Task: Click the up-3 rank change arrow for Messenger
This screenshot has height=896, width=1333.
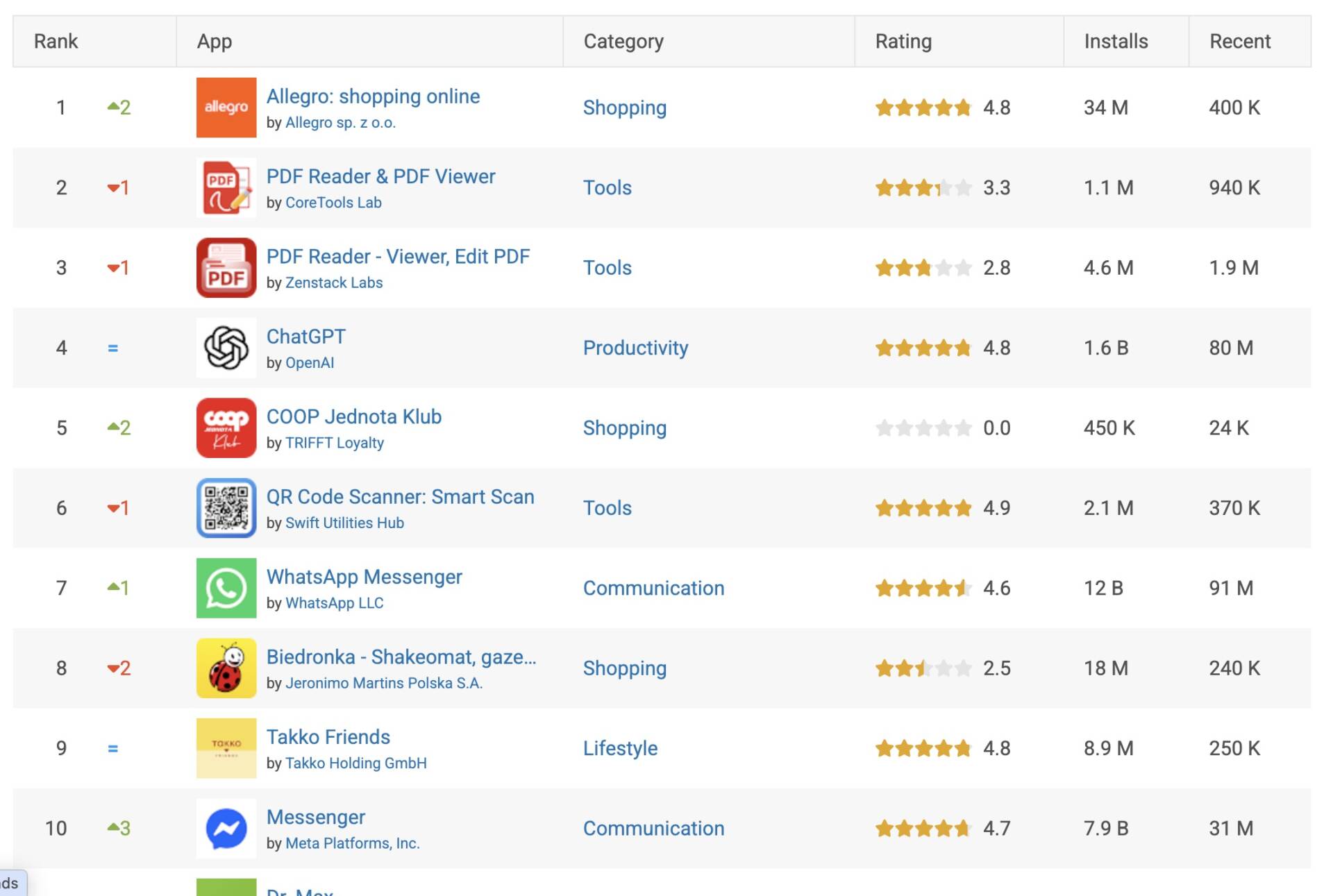Action: 119,829
